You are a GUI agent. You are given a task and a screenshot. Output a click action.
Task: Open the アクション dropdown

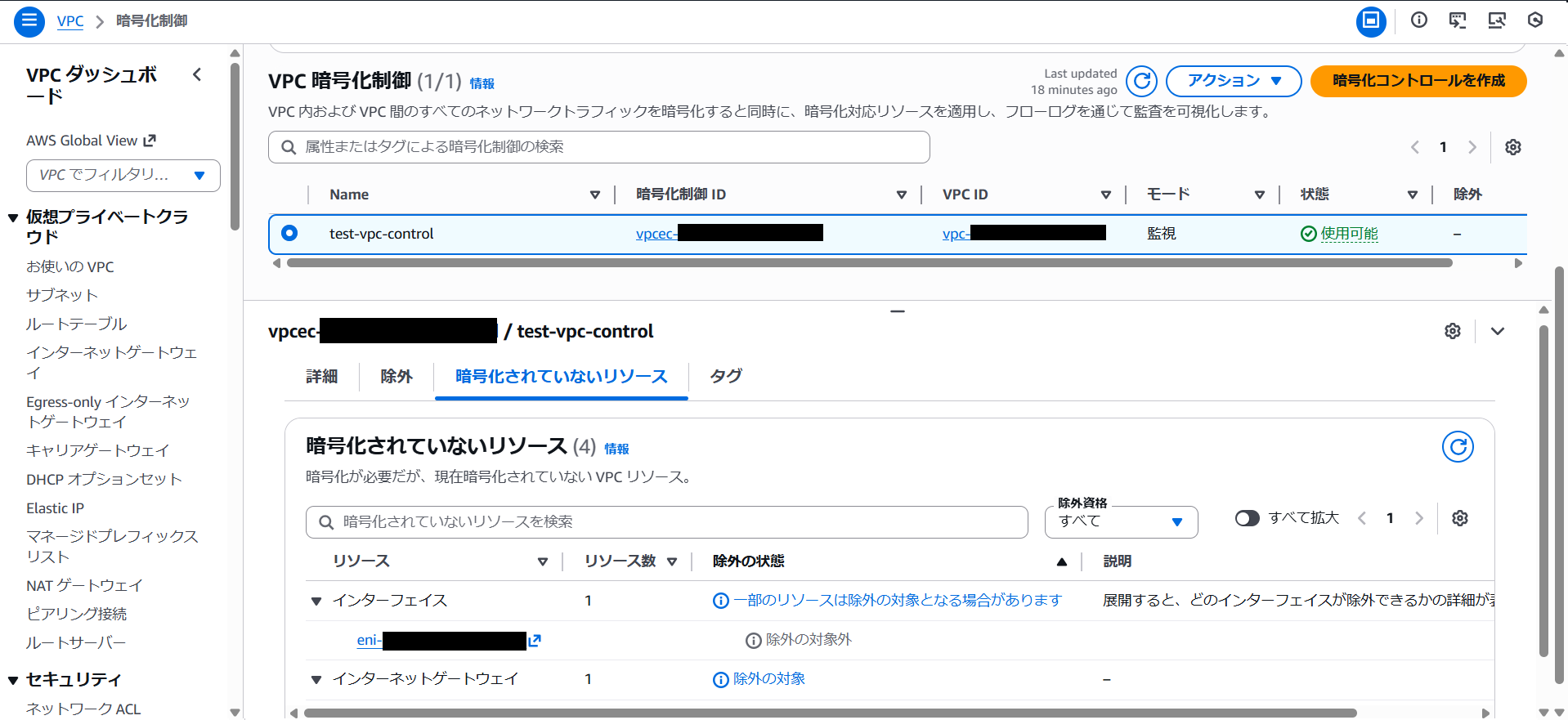coord(1234,81)
